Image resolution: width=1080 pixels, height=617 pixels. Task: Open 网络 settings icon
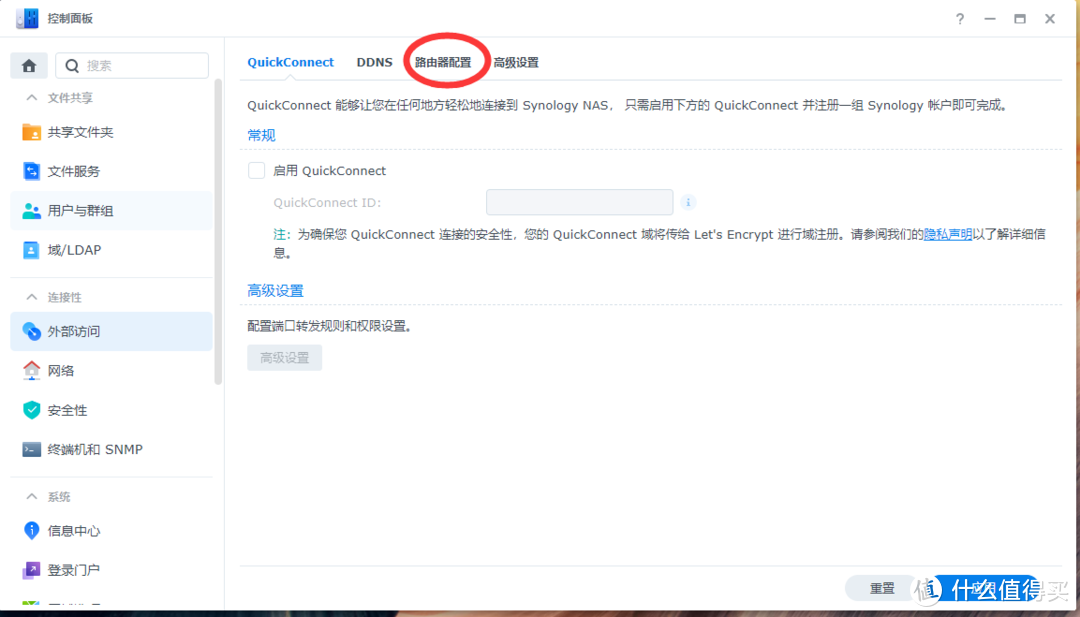32,370
